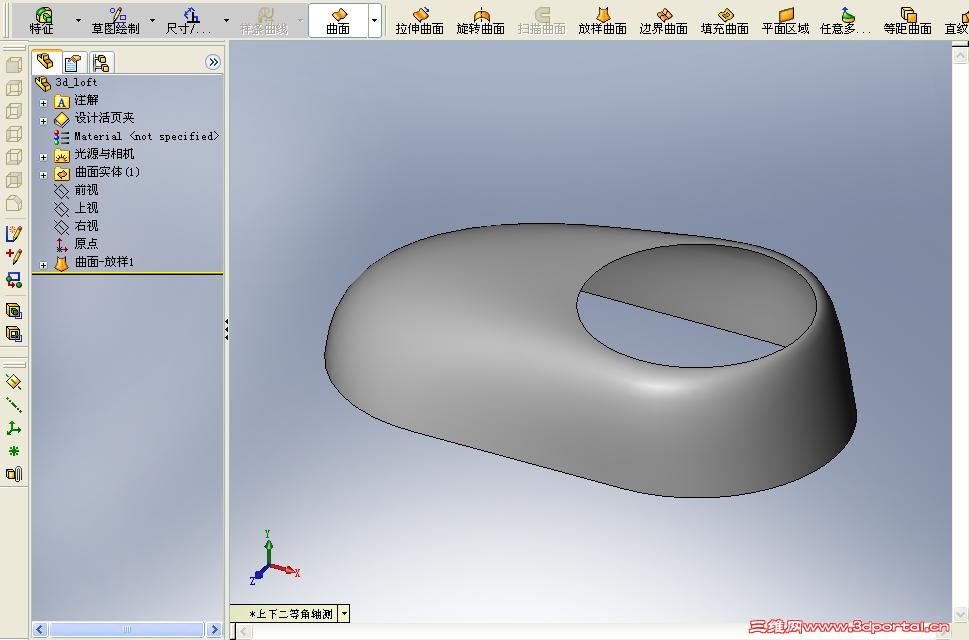Switch to PropertyManager tab
This screenshot has height=640, width=969.
[x=74, y=62]
